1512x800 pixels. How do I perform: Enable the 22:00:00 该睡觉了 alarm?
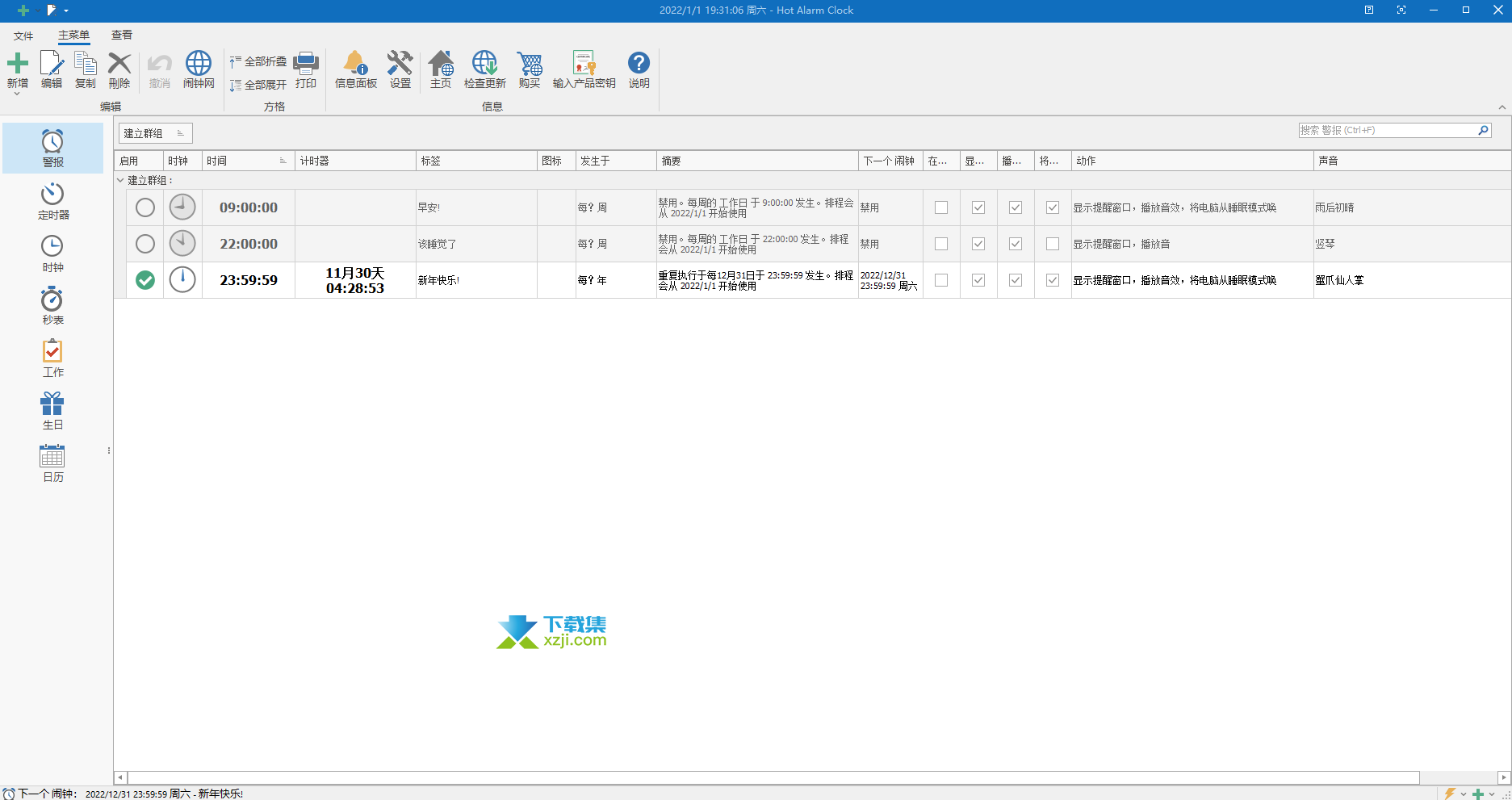[145, 244]
